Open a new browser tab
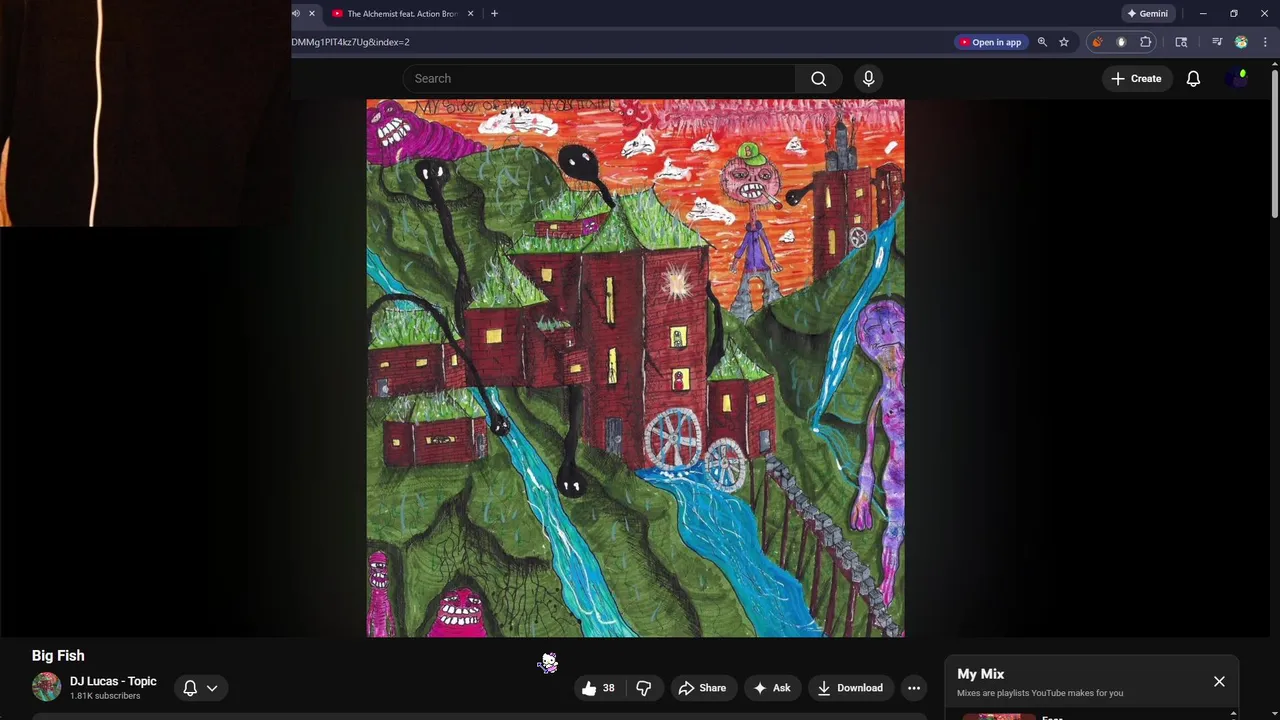The width and height of the screenshot is (1280, 720). 494,14
